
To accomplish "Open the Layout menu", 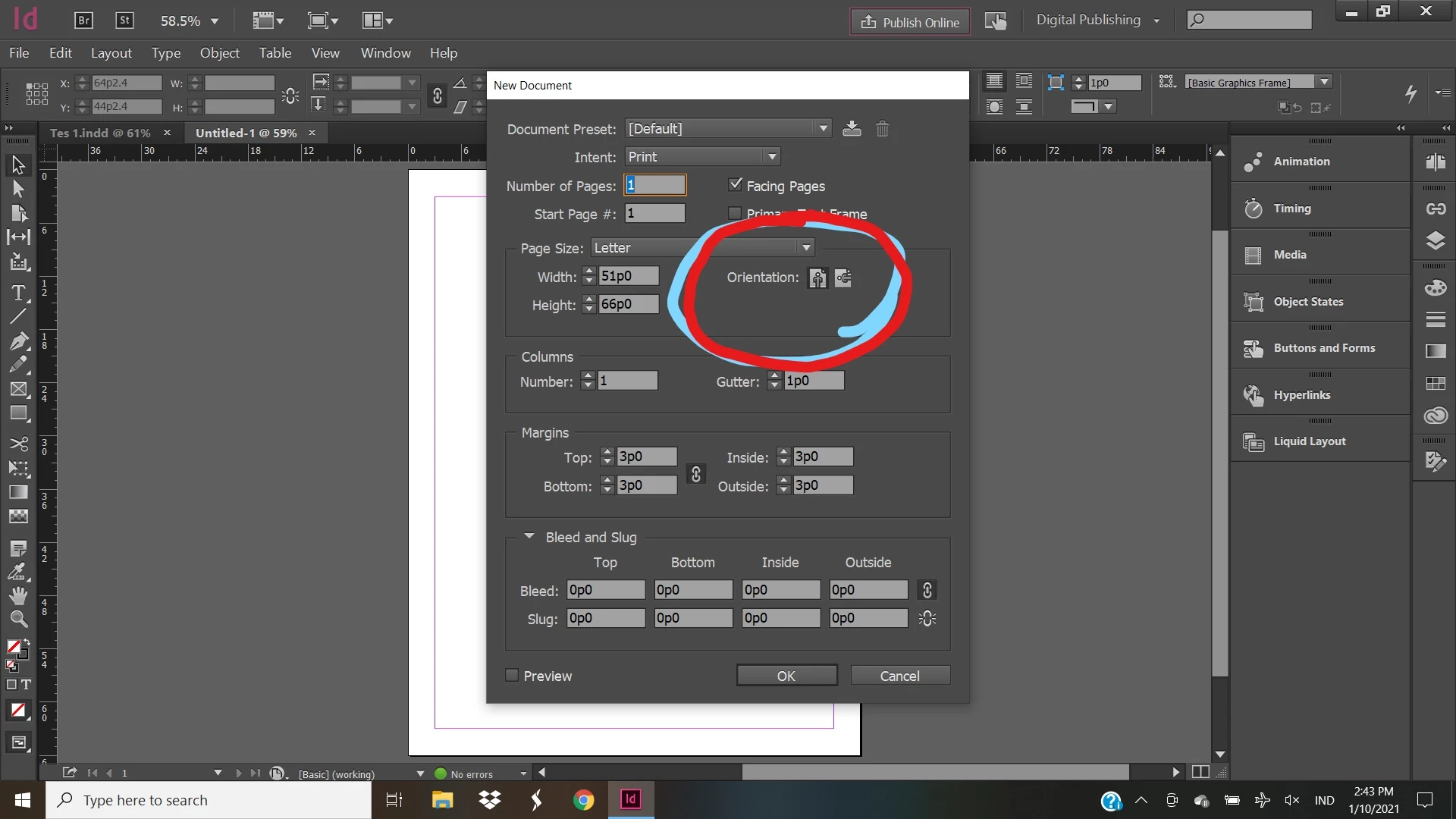I will pyautogui.click(x=111, y=53).
